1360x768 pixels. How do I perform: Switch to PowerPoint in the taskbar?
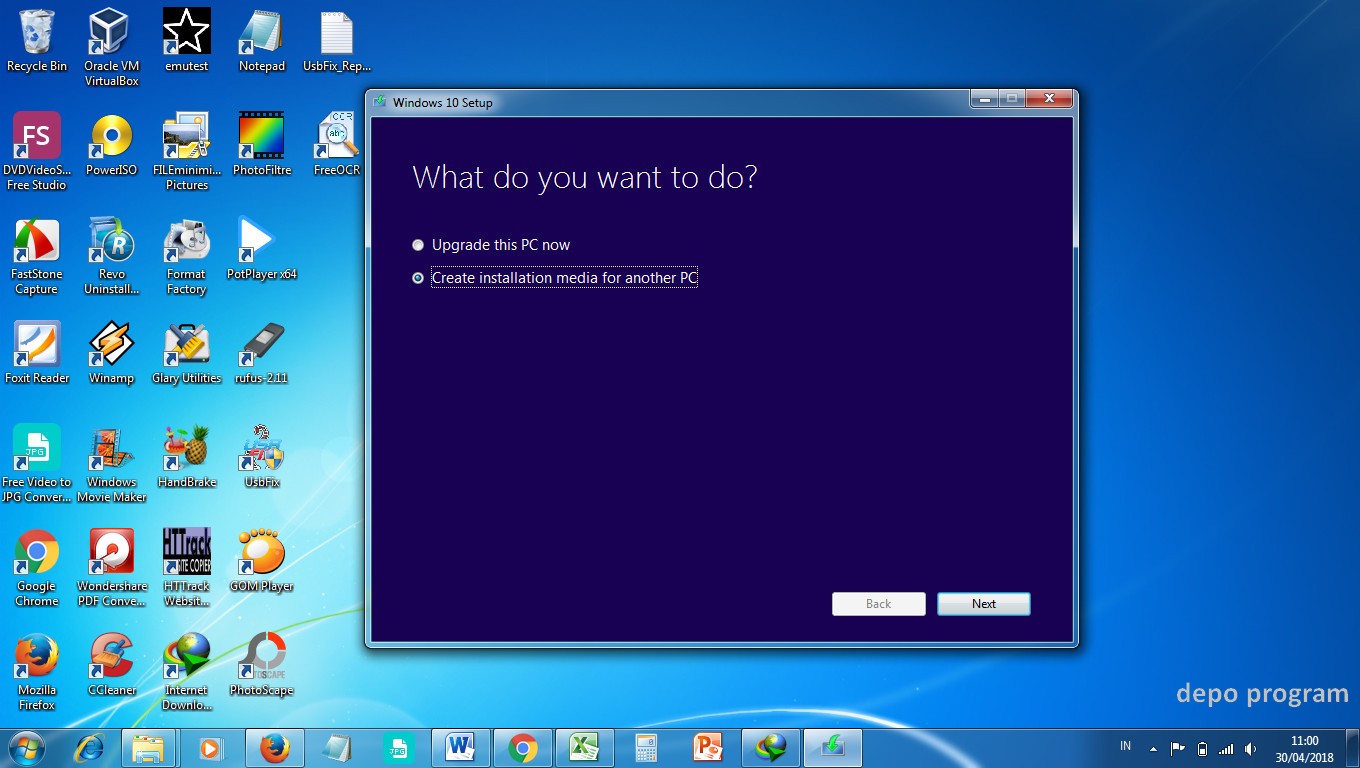pos(708,748)
